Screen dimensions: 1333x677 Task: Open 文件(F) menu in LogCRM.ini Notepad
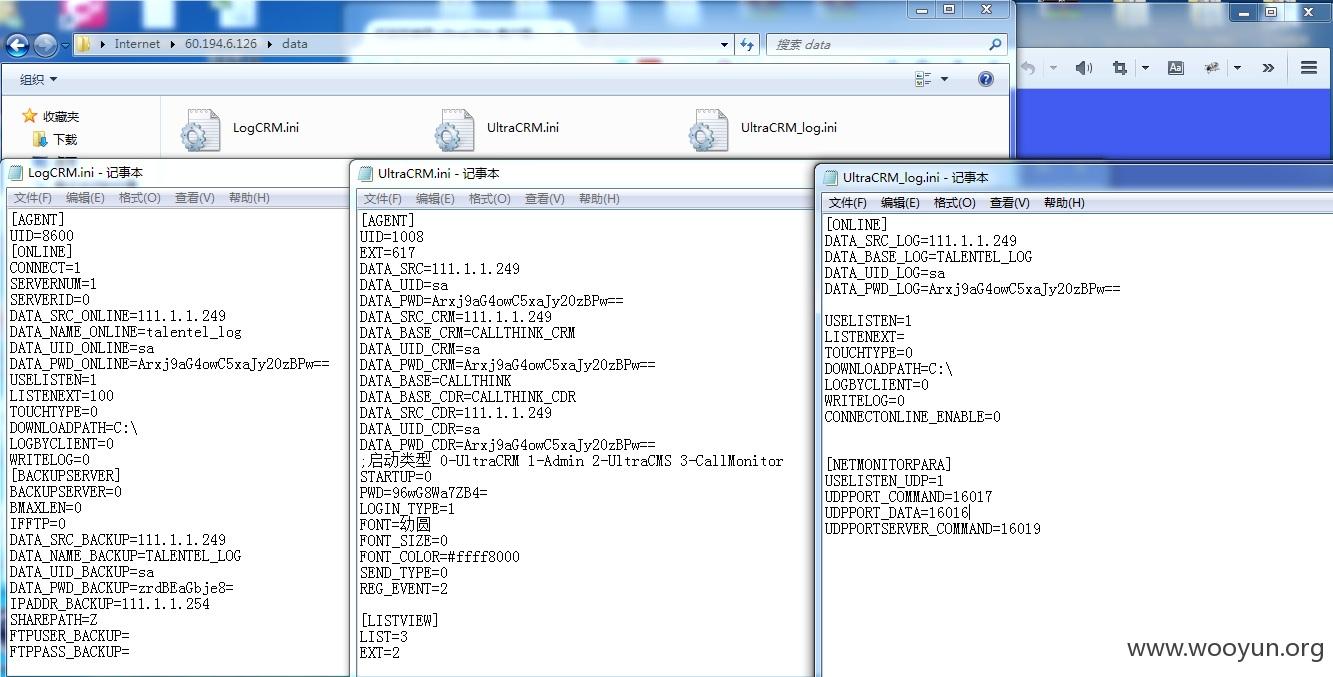coord(33,198)
